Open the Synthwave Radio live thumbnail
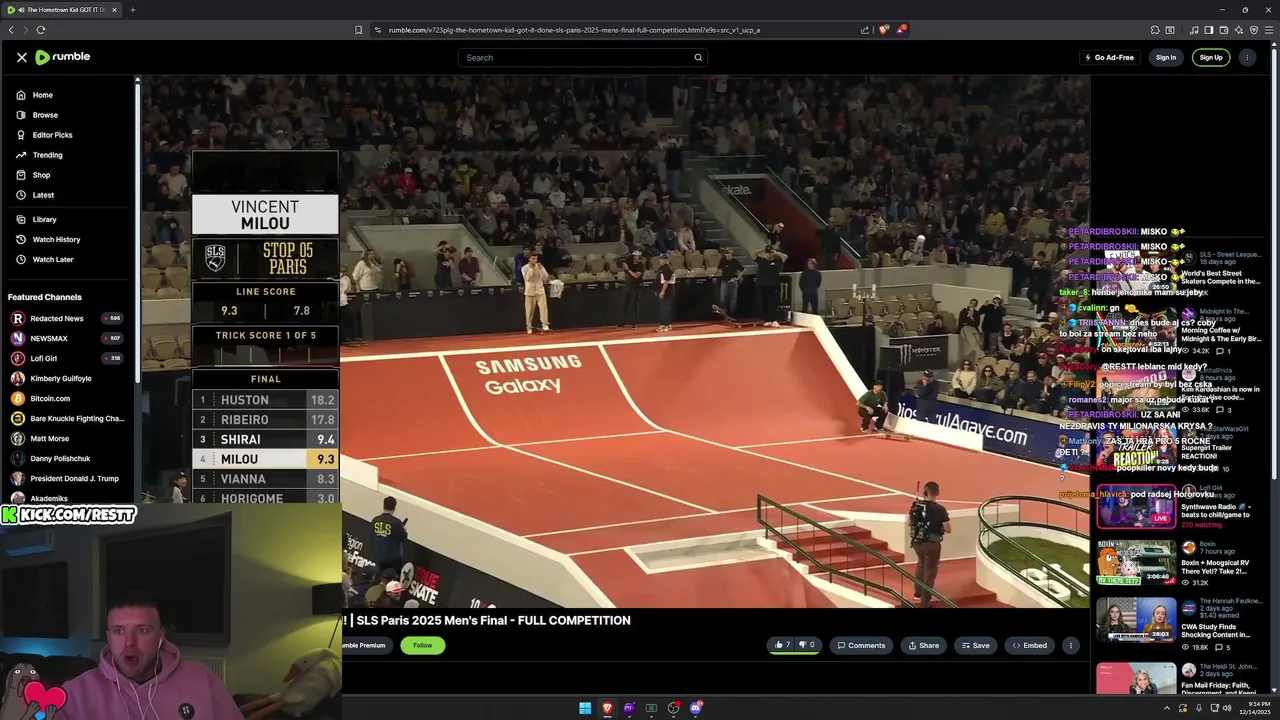The height and width of the screenshot is (720, 1280). [1136, 506]
